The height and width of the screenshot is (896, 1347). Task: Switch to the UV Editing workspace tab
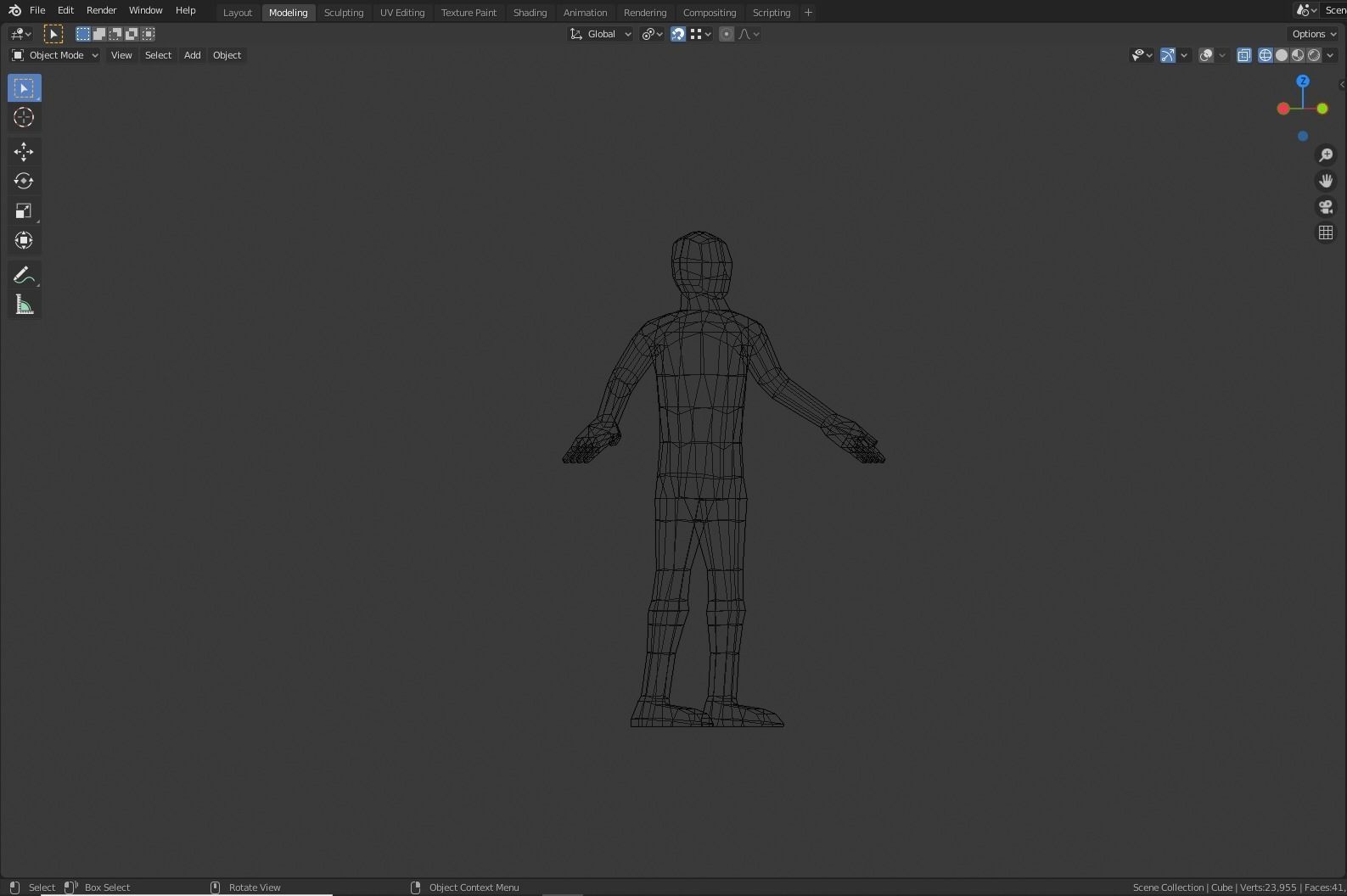[x=402, y=13]
